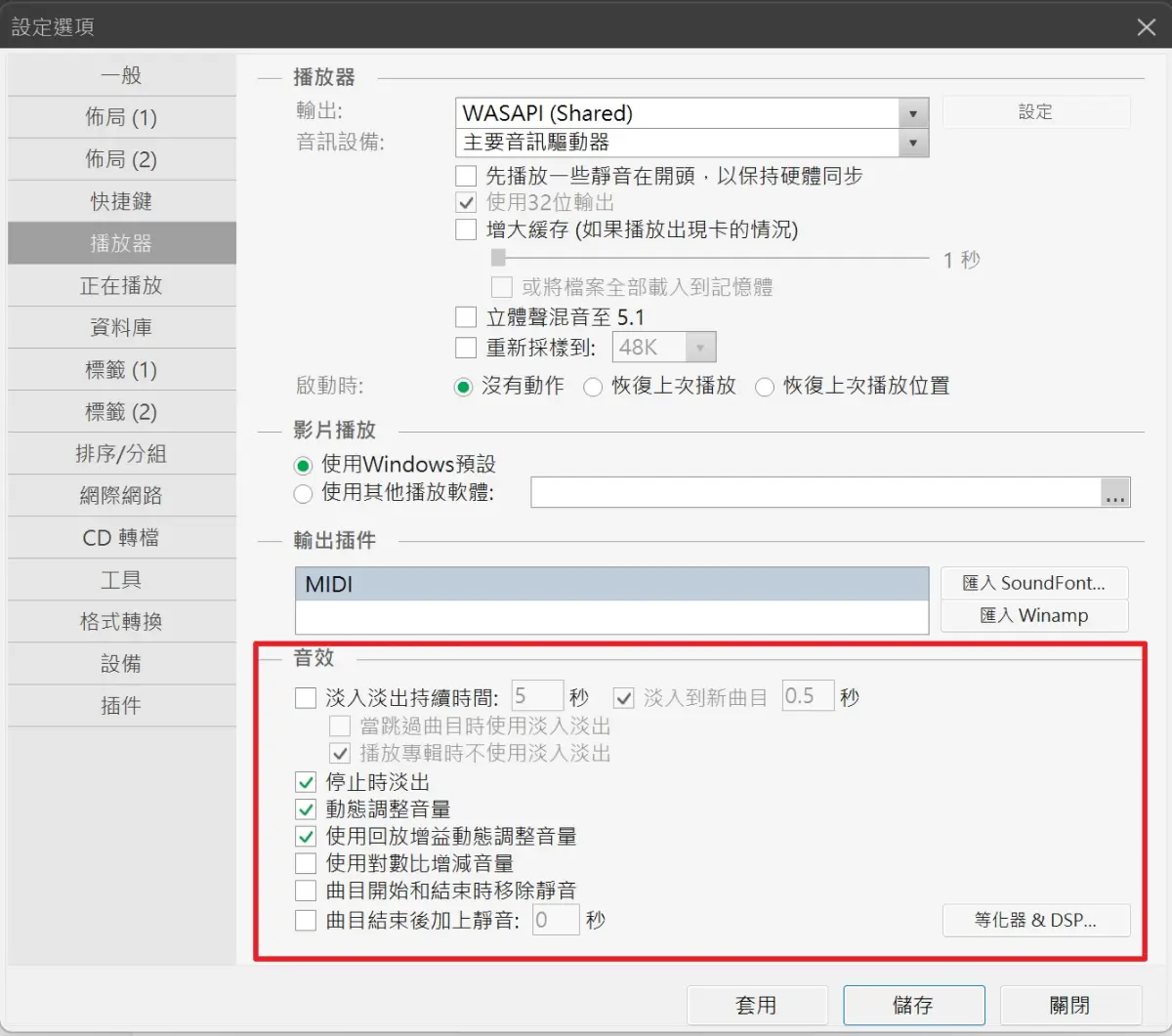This screenshot has height=1036, width=1172.
Task: Select 使用其他播放軟體 radio option
Action: [x=303, y=494]
